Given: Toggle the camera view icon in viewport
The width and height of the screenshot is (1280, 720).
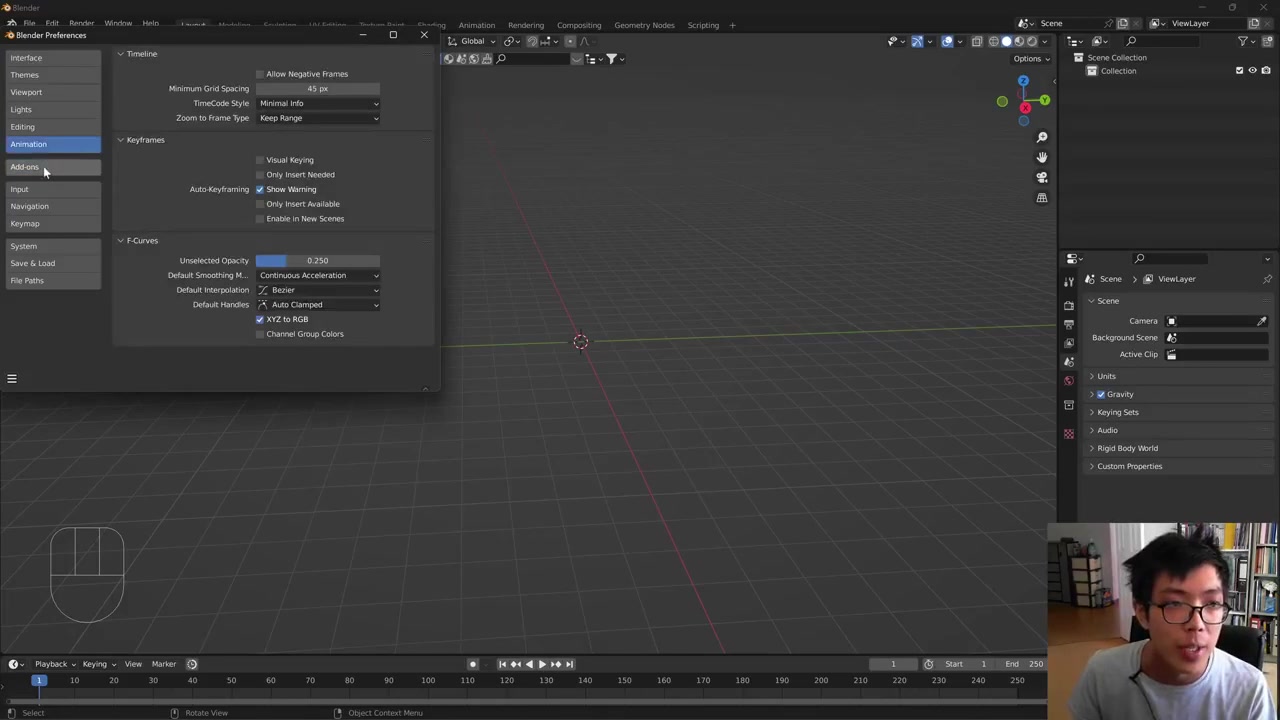Looking at the screenshot, I should coord(1041,177).
